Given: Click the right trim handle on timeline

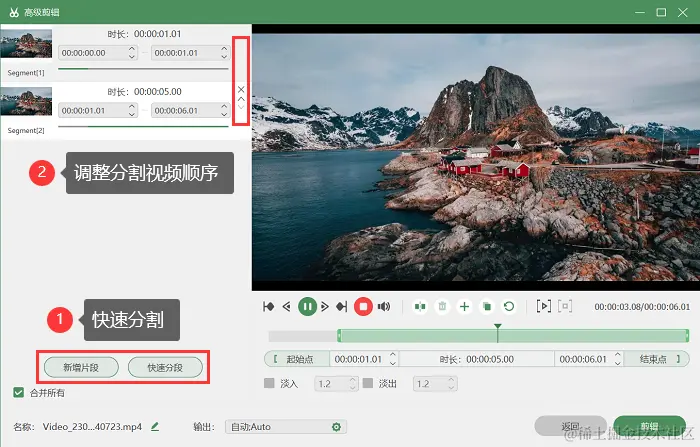Looking at the screenshot, I should (687, 336).
